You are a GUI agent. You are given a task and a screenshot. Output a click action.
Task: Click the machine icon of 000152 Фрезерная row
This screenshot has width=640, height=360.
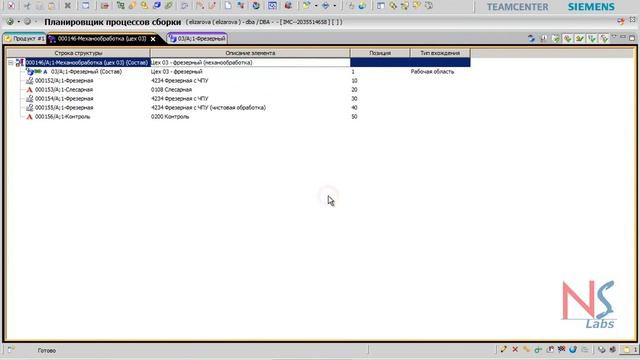[x=29, y=81]
